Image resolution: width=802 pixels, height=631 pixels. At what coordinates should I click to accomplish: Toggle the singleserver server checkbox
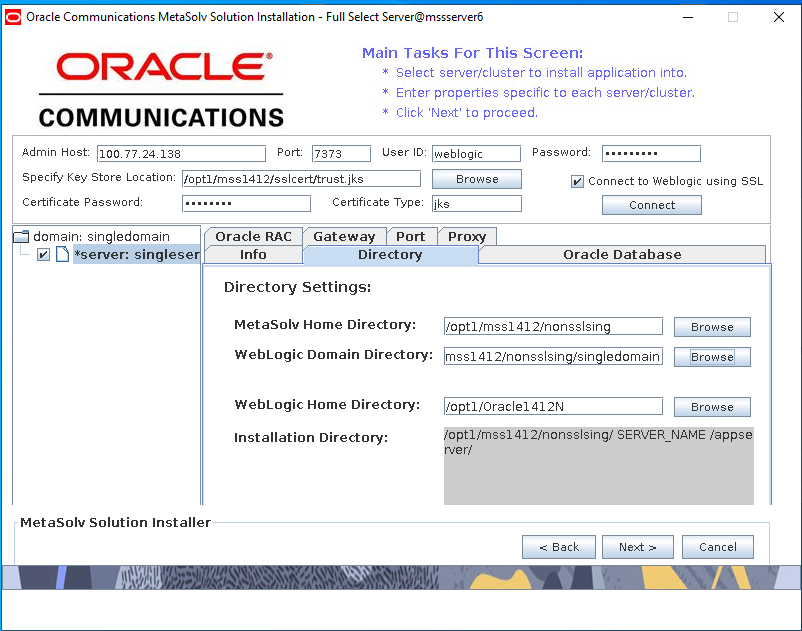[43, 254]
